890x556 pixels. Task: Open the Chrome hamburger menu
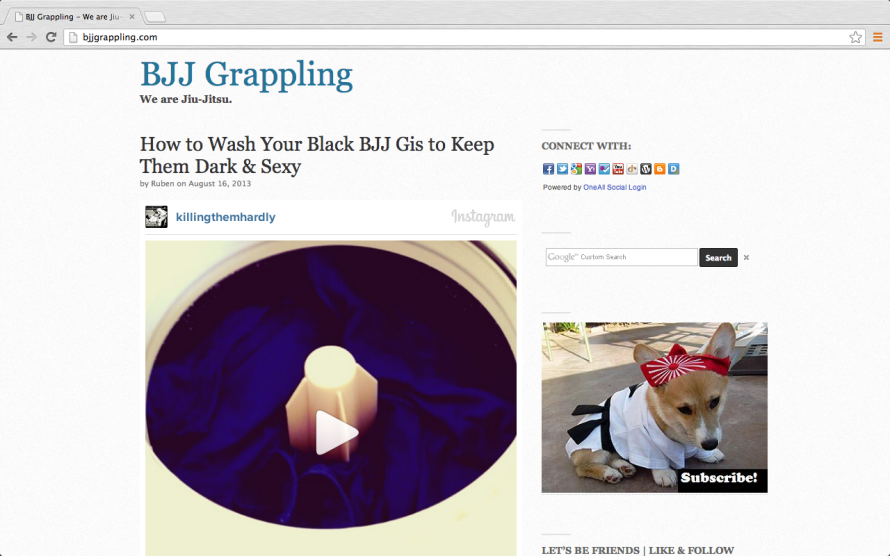pyautogui.click(x=878, y=37)
